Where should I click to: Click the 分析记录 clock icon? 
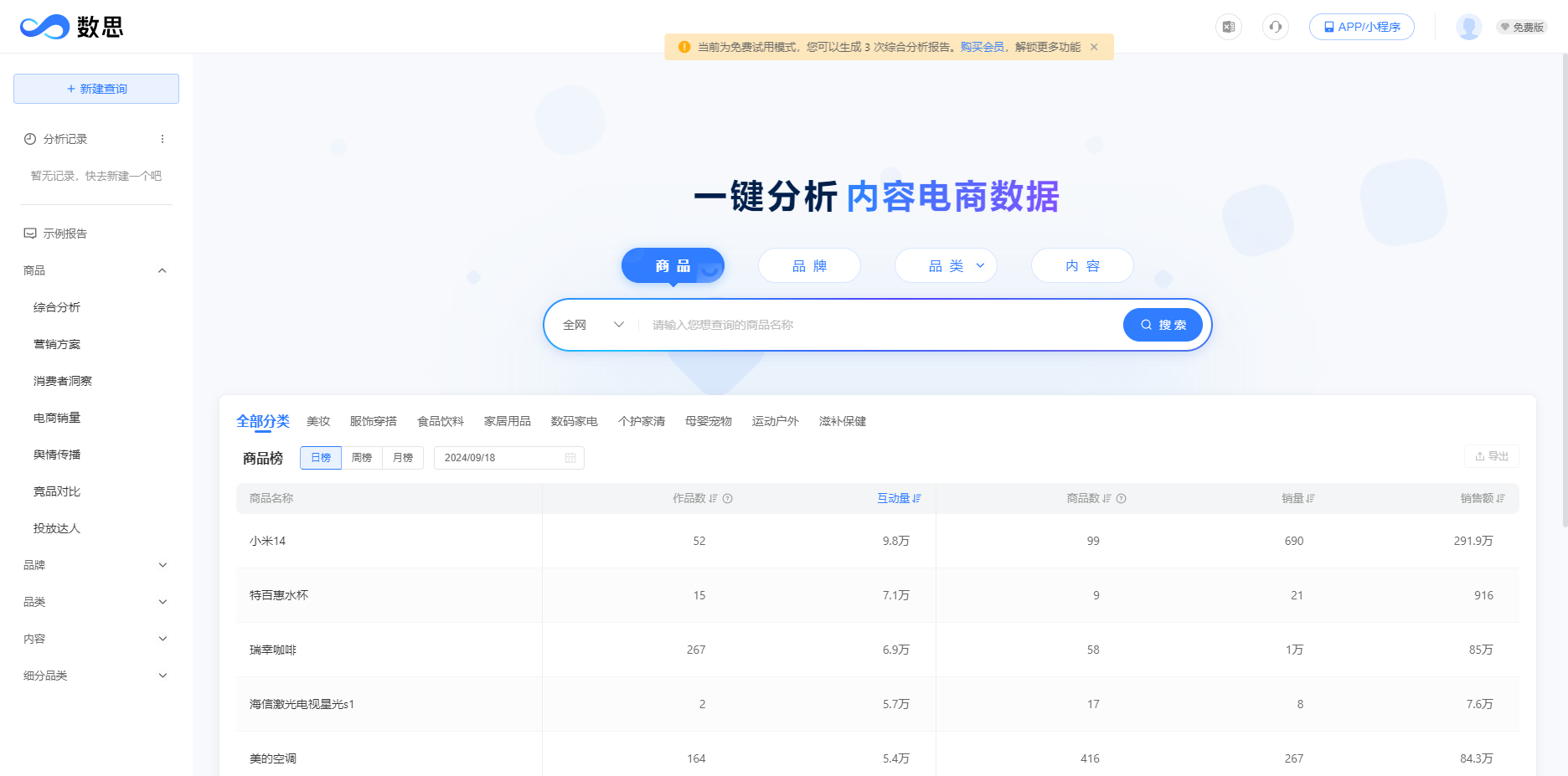coord(30,139)
